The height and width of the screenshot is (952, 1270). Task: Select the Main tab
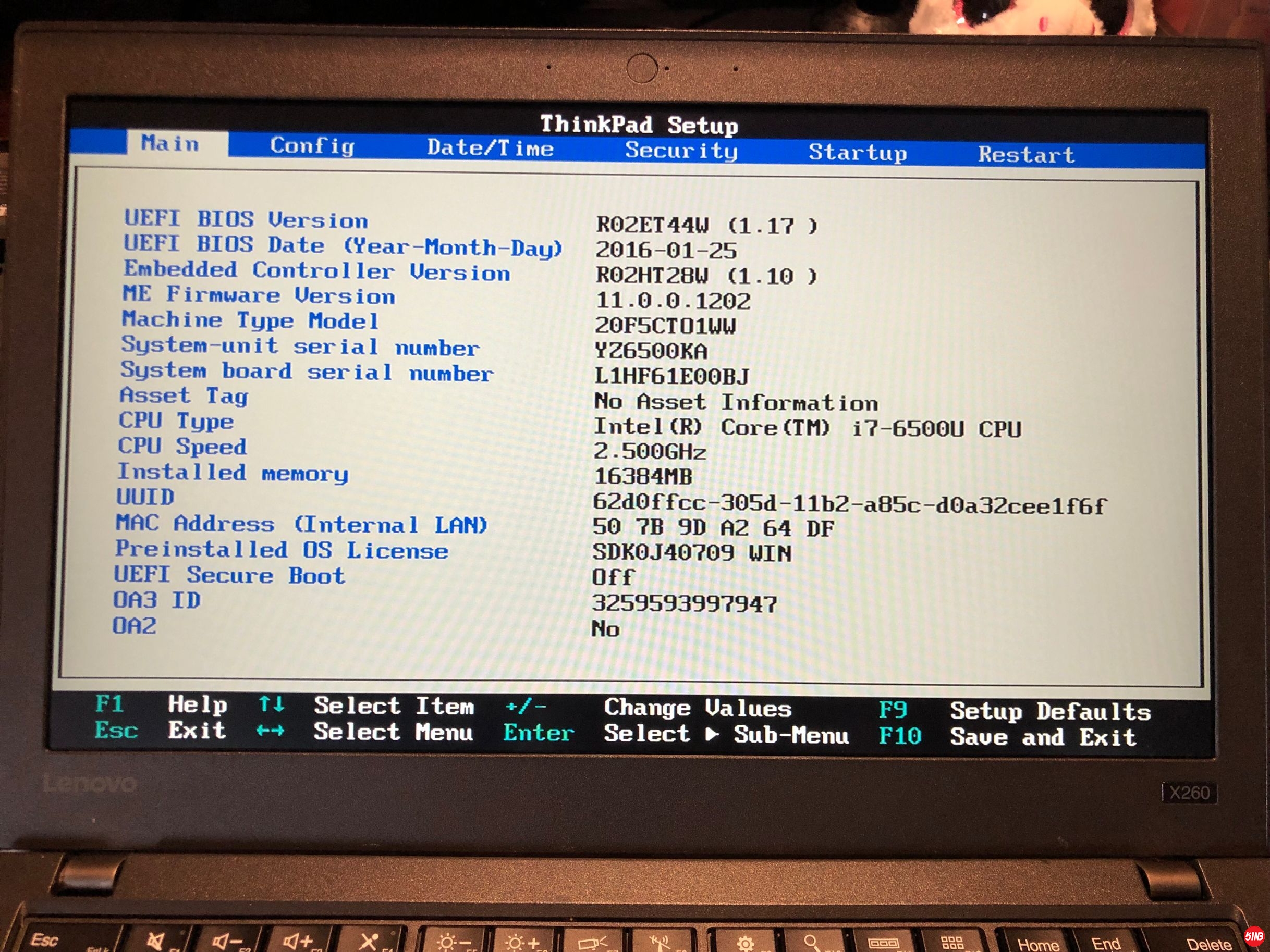pos(170,143)
